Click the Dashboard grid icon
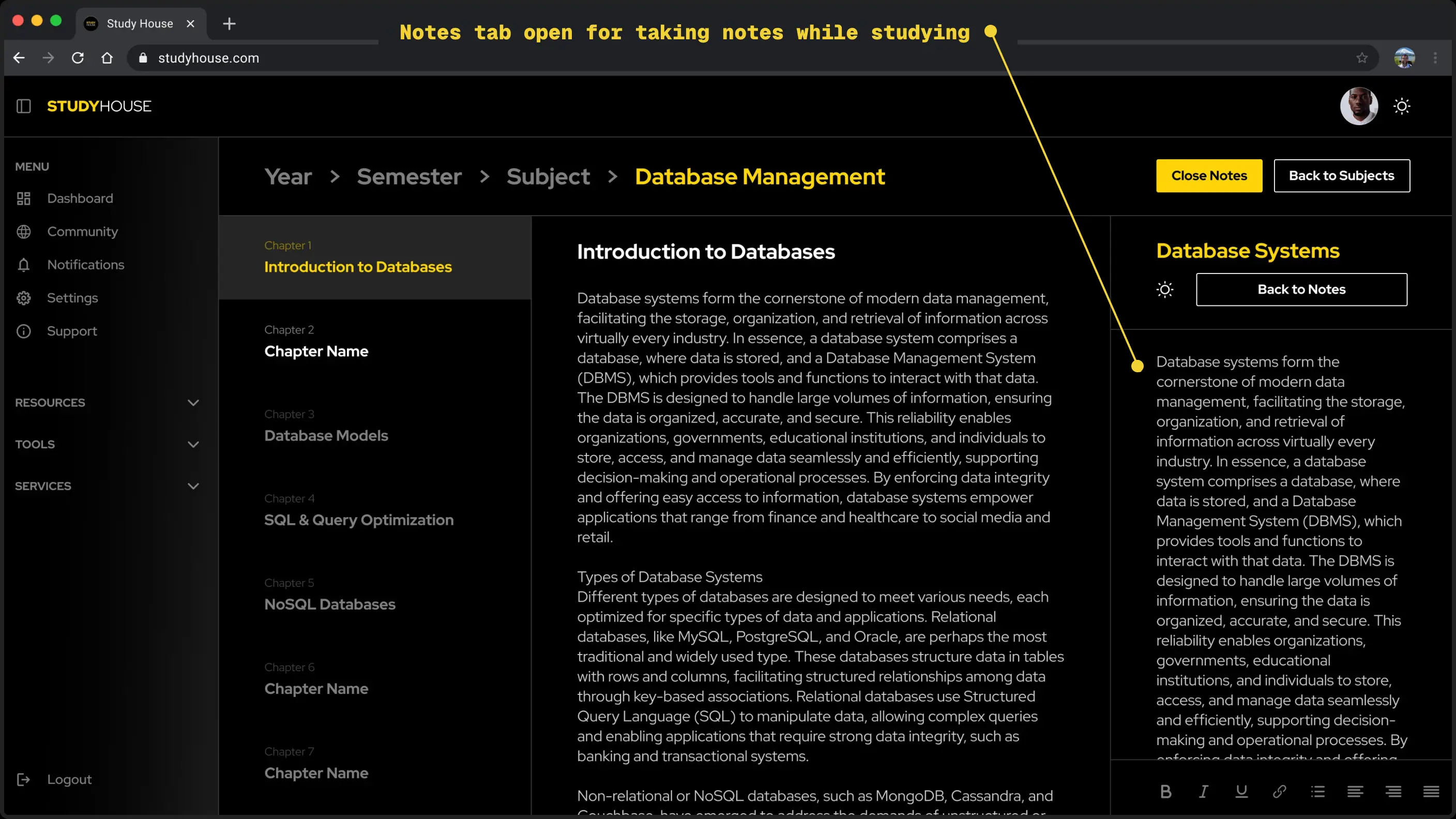 pos(23,199)
